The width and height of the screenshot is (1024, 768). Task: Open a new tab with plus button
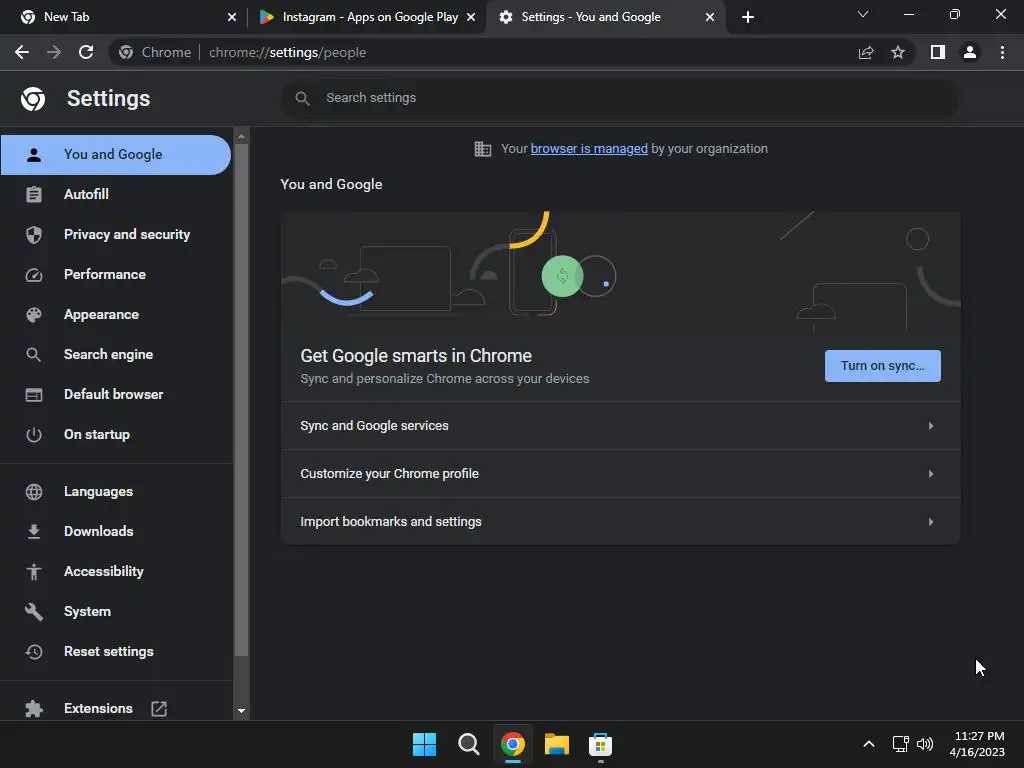click(x=748, y=17)
